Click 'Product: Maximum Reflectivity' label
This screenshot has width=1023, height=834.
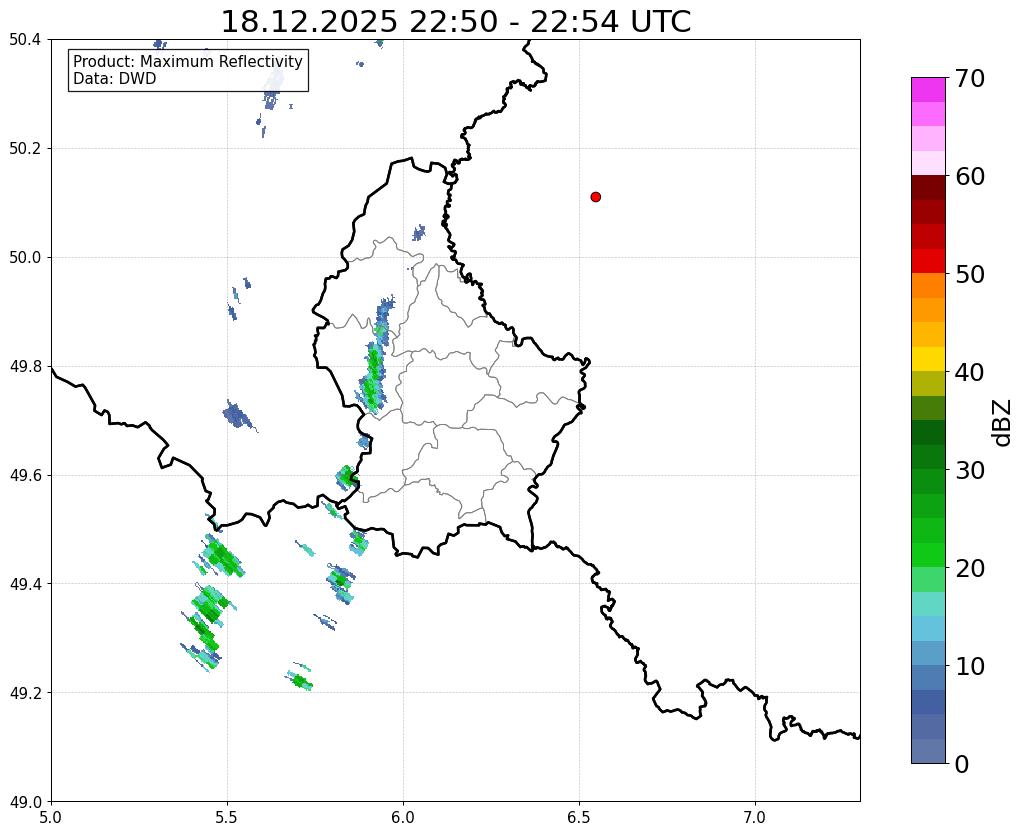tap(188, 61)
